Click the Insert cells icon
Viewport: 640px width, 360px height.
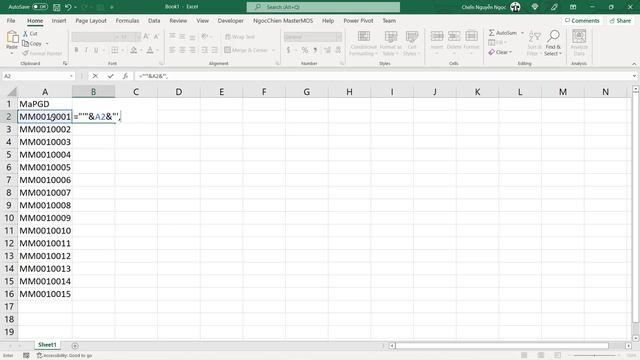tap(437, 37)
